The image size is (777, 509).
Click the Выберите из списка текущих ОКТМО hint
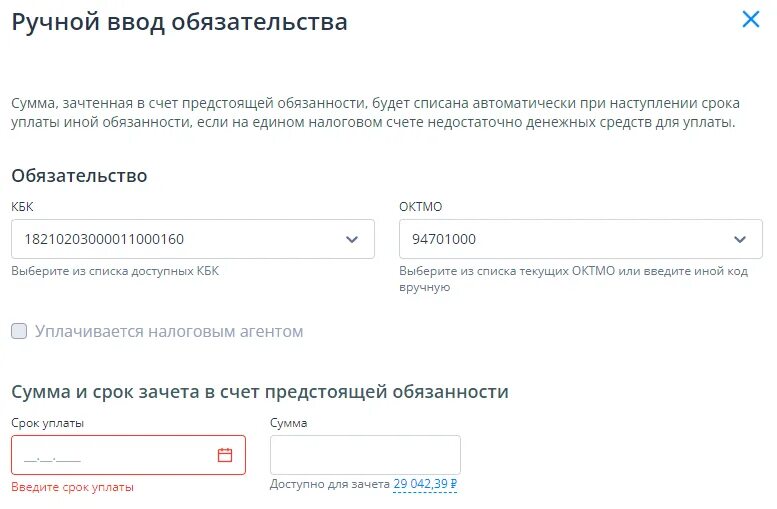click(x=573, y=279)
